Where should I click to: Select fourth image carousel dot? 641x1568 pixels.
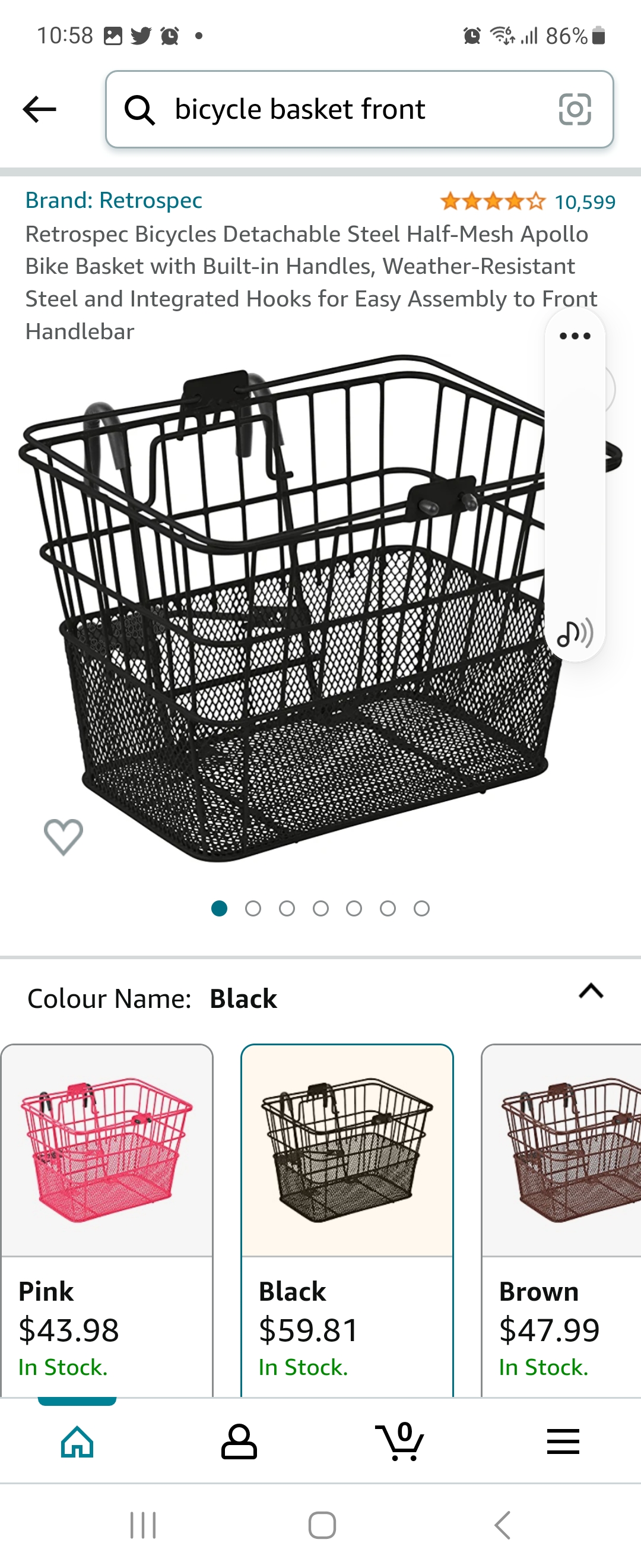(320, 909)
